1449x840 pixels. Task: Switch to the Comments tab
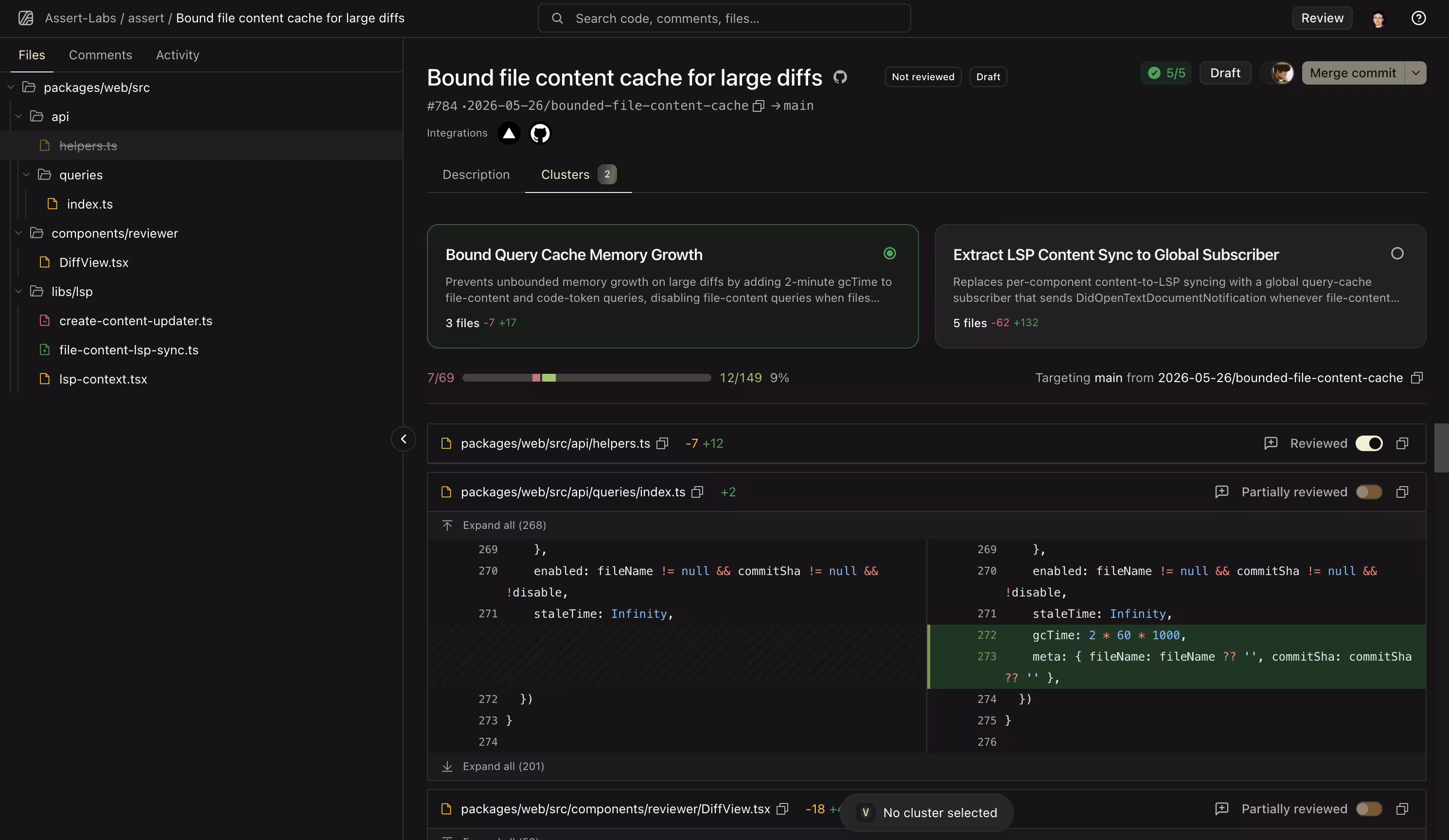[101, 55]
